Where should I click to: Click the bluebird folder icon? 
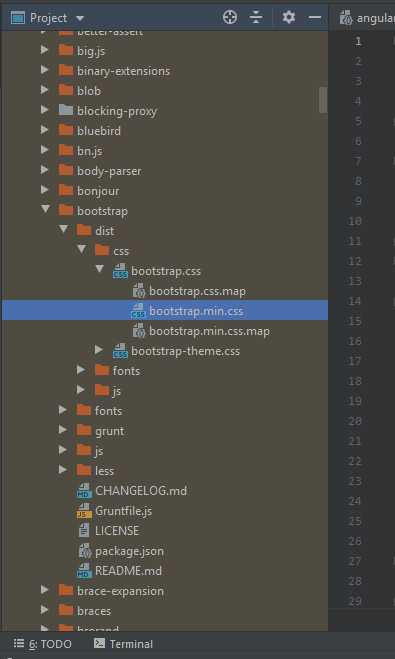tap(66, 130)
